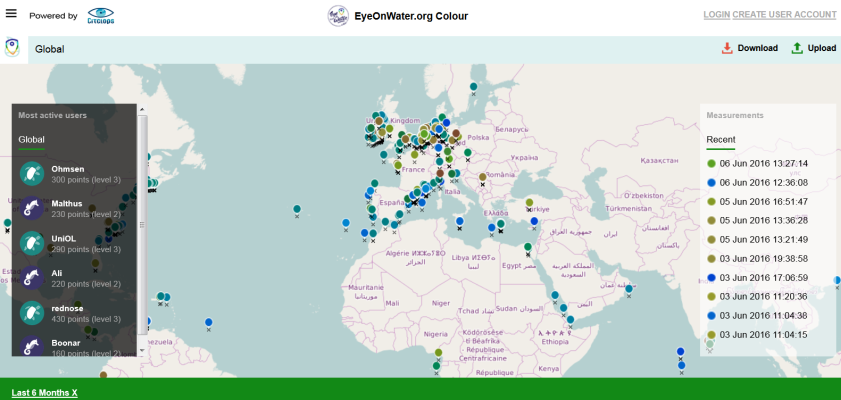Viewport: 841px width, 400px height.
Task: Open measurement 03 Jun 2016 19:38:58
Action: (757, 258)
